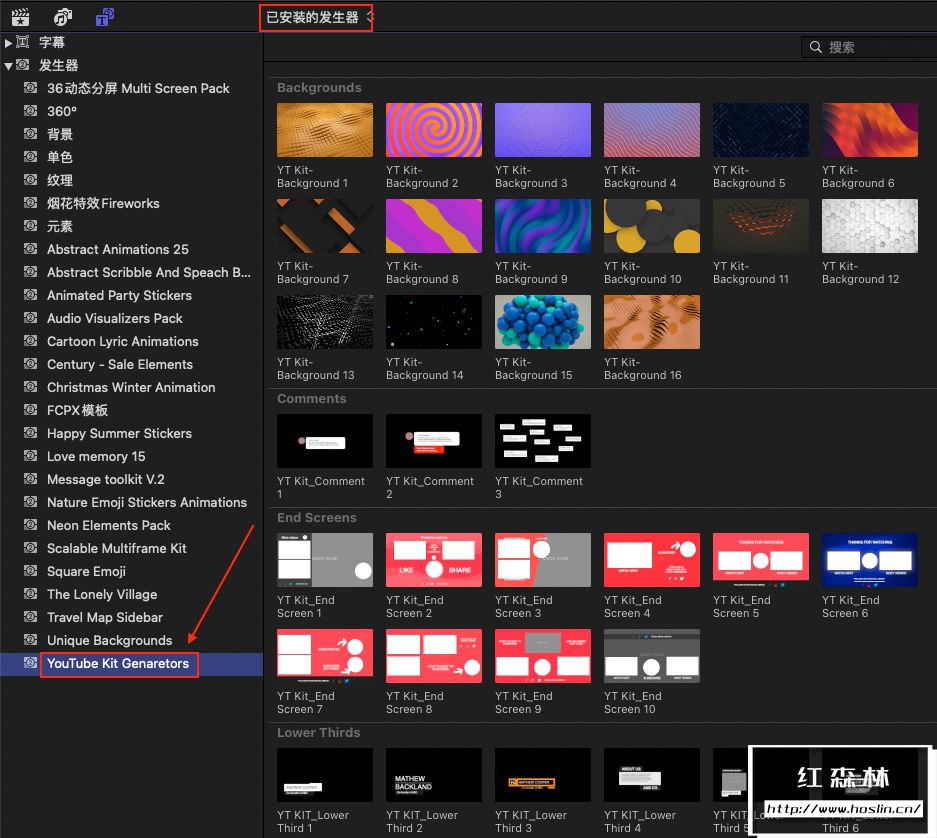
Task: Click generator icon beside Abstract Scribble And Speach
Action: pyautogui.click(x=30, y=271)
